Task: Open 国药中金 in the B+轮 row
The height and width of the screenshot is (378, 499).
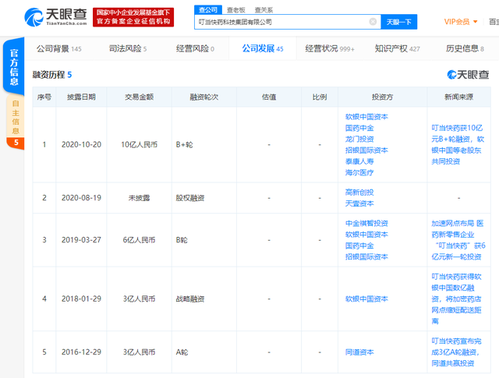Action: coord(359,128)
